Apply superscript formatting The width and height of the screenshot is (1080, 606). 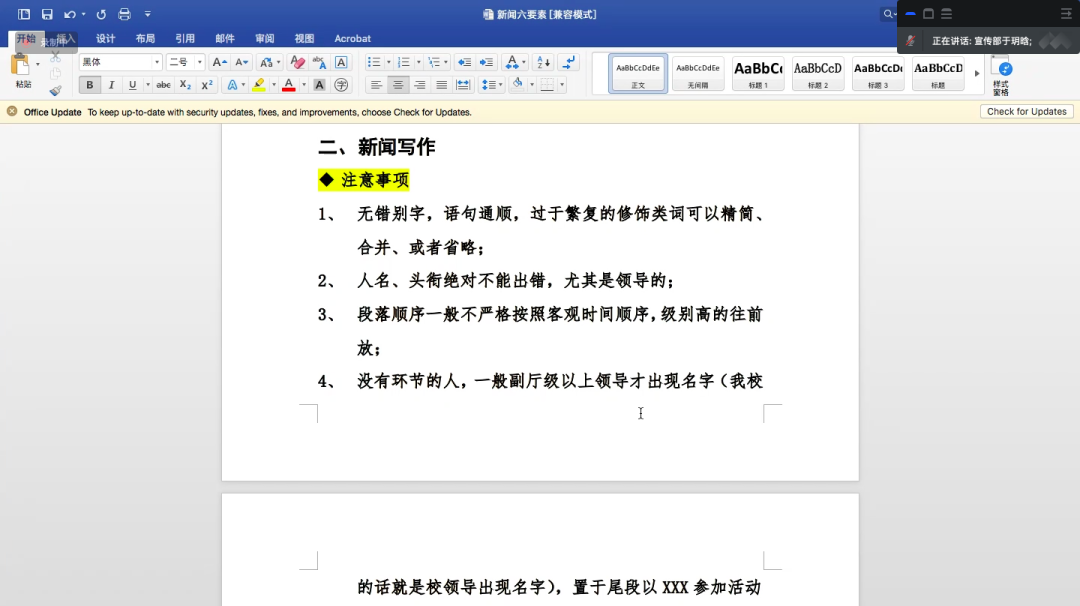coord(207,85)
